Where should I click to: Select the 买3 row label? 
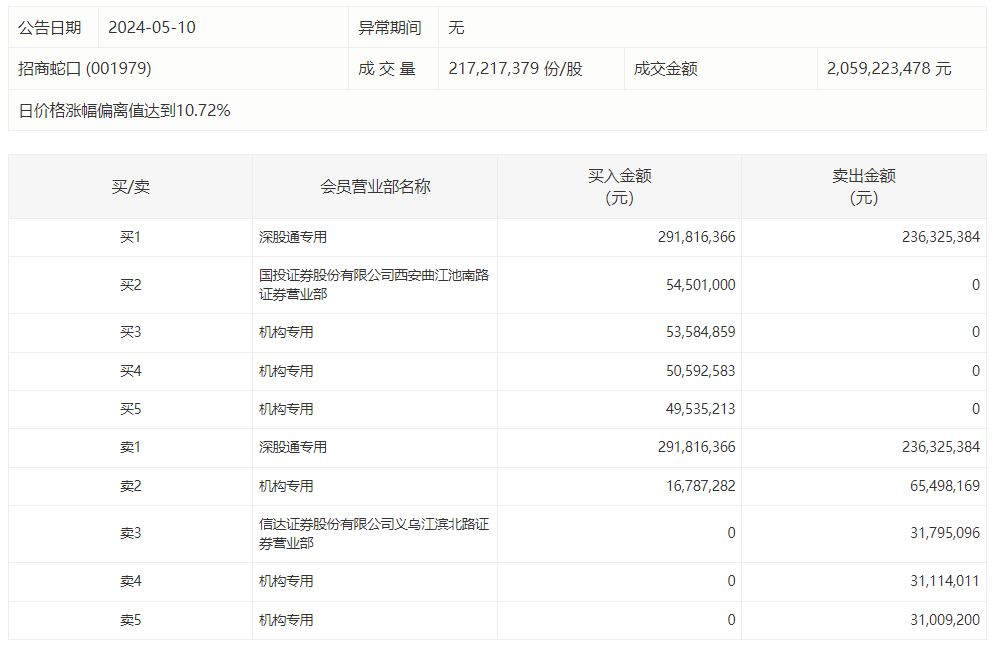[x=130, y=332]
